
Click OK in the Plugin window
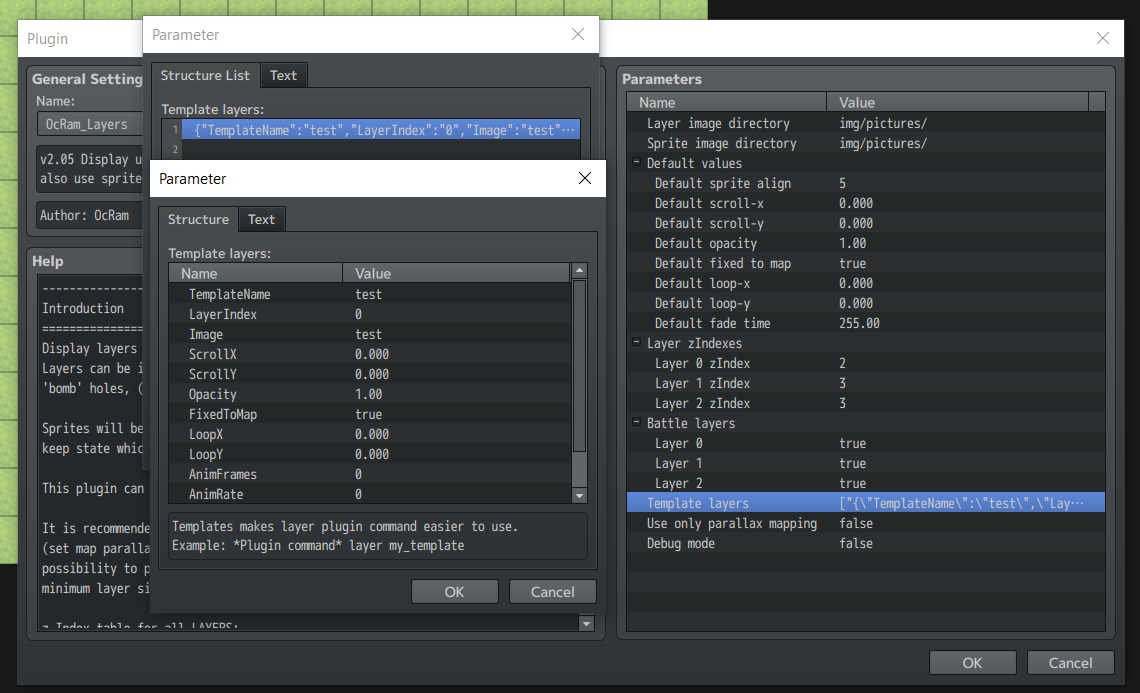coord(972,663)
